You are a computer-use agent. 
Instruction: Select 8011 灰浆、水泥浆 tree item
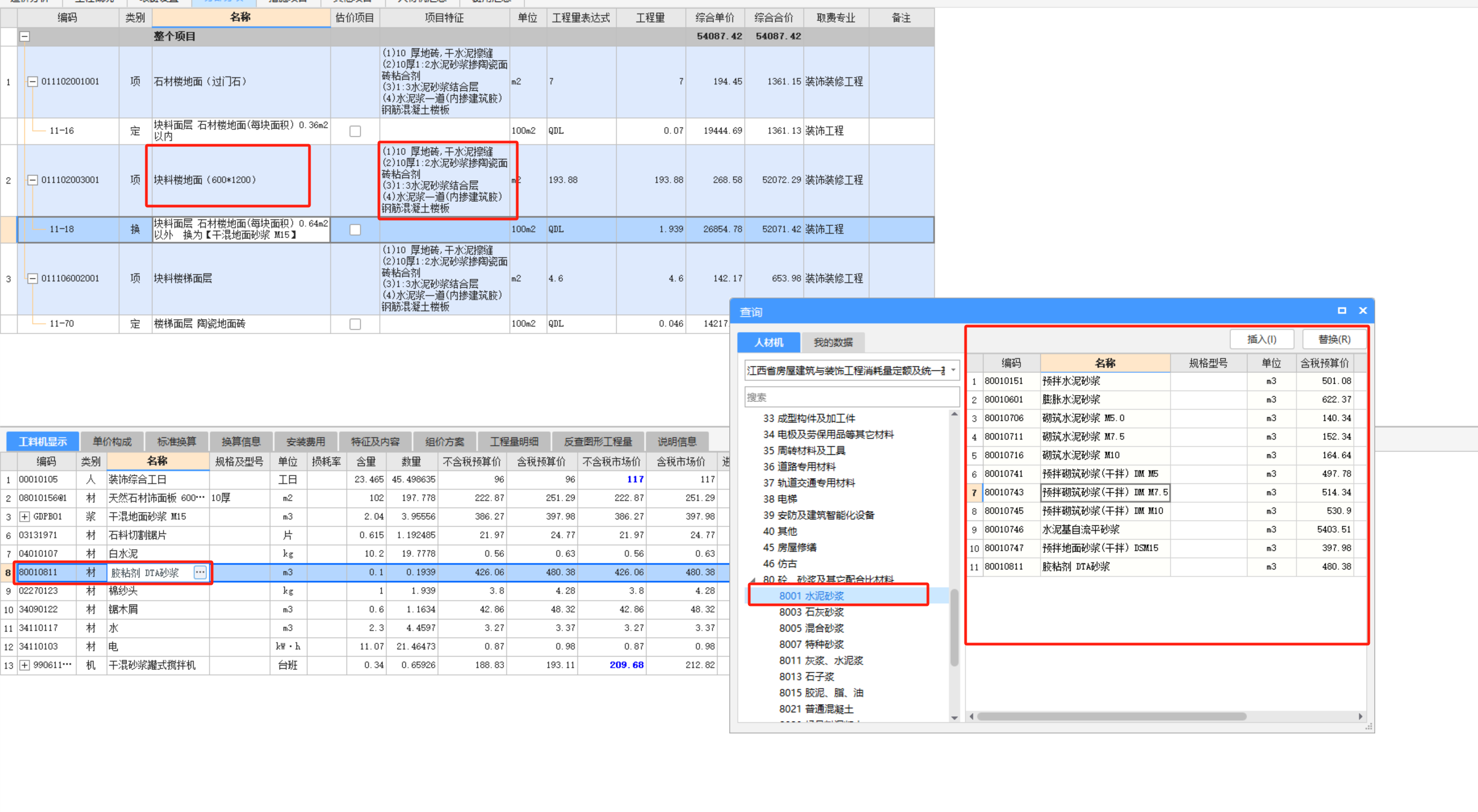pos(820,661)
